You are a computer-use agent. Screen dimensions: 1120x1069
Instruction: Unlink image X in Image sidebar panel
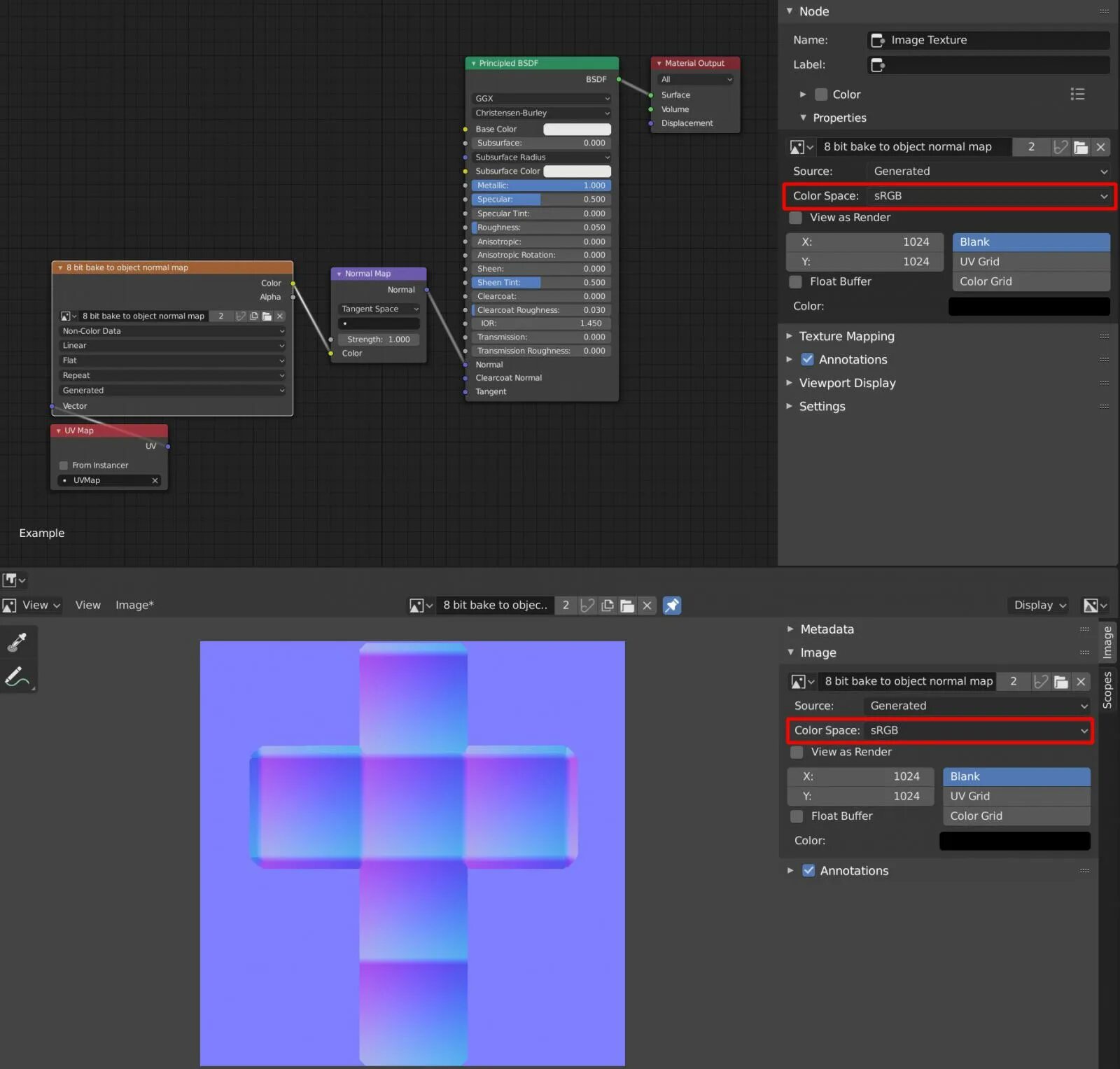tap(1081, 681)
